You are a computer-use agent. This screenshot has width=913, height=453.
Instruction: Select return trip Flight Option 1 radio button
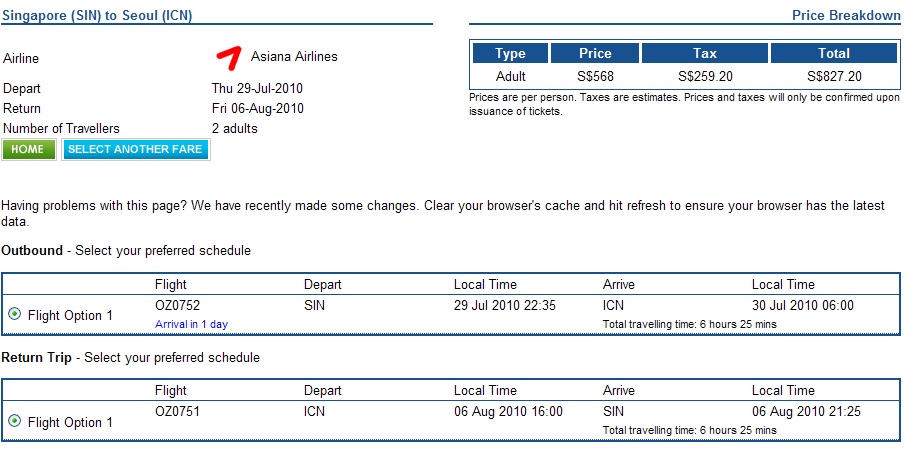coord(15,421)
